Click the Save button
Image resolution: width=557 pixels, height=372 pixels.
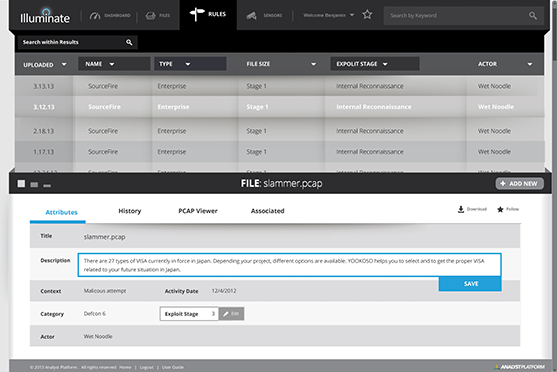pos(470,284)
